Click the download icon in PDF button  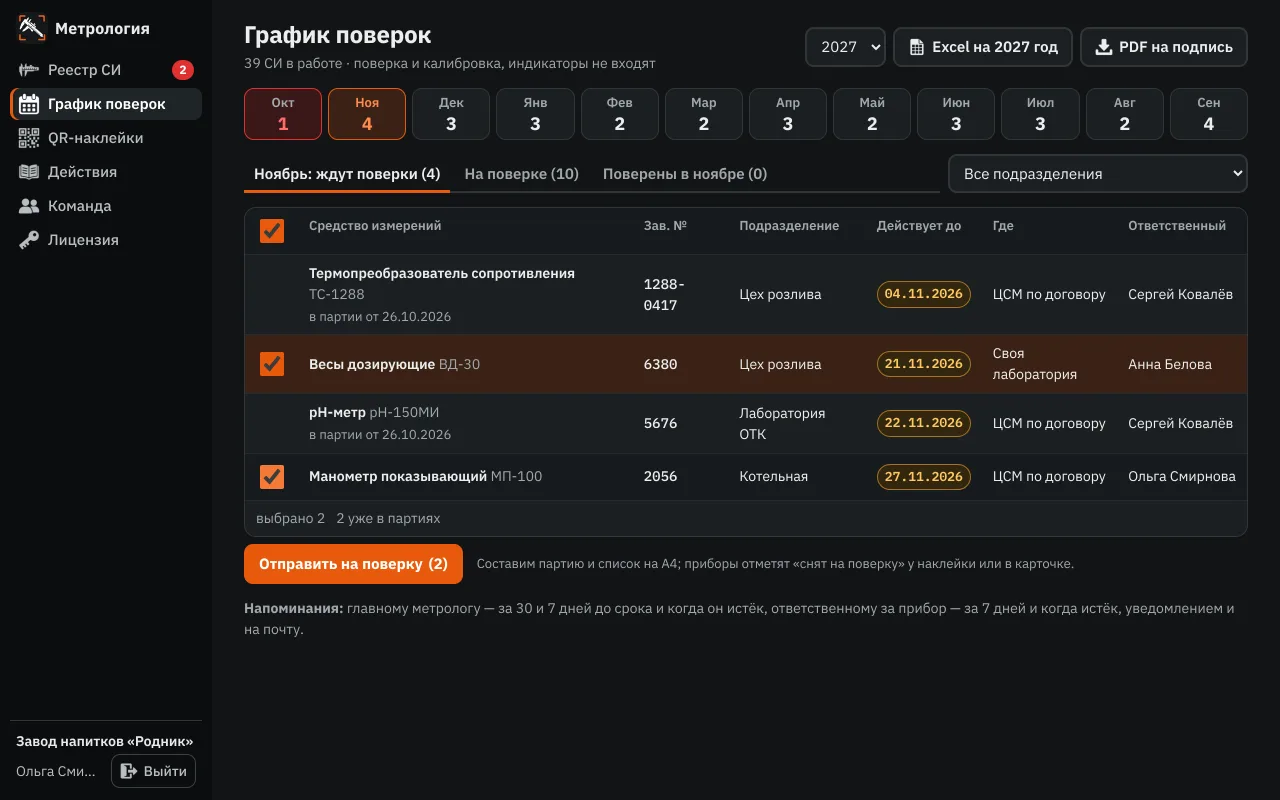point(1104,47)
